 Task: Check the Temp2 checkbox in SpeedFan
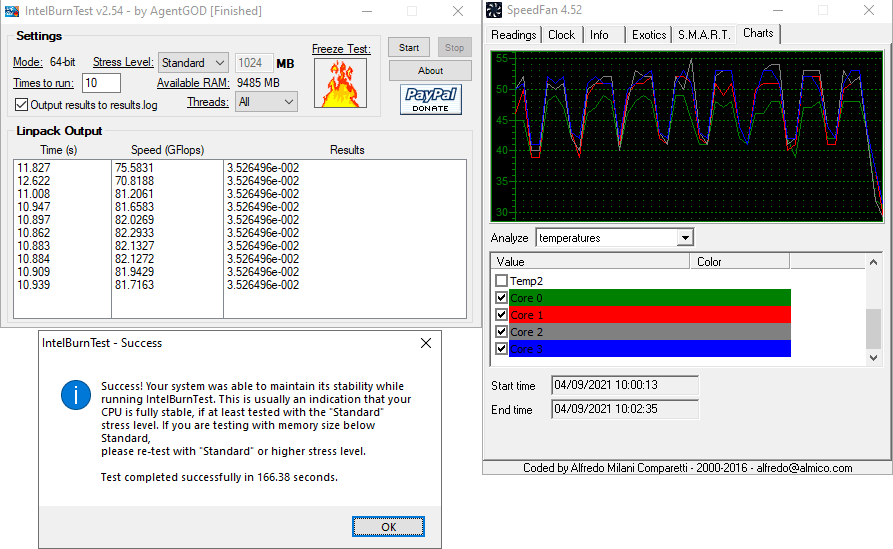501,281
